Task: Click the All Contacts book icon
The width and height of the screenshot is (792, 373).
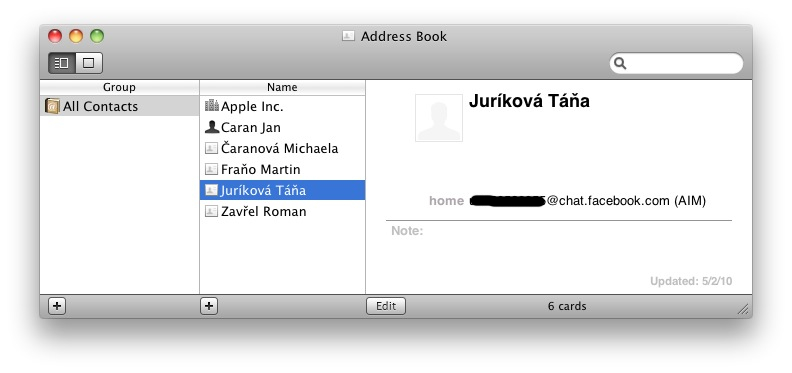Action: tap(52, 106)
